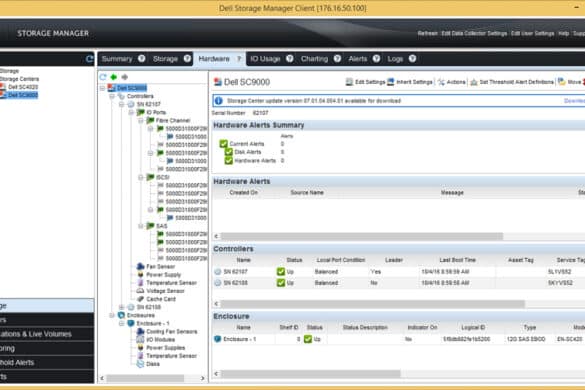Click IO Modules icon in tree

pyautogui.click(x=140, y=340)
